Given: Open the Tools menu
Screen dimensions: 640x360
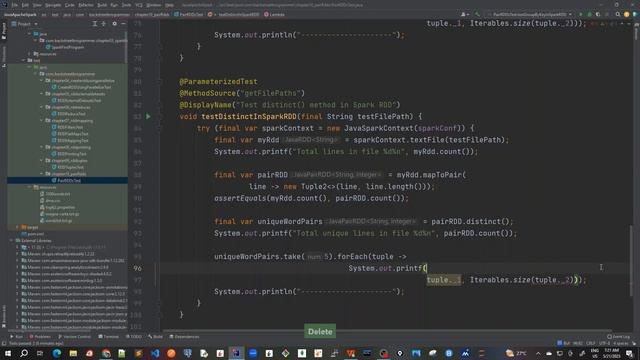Looking at the screenshot, I should pos(127,5).
